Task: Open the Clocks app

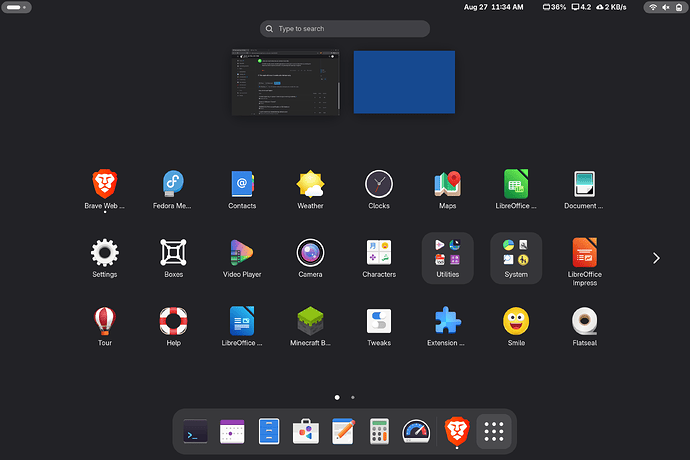Action: pyautogui.click(x=379, y=189)
